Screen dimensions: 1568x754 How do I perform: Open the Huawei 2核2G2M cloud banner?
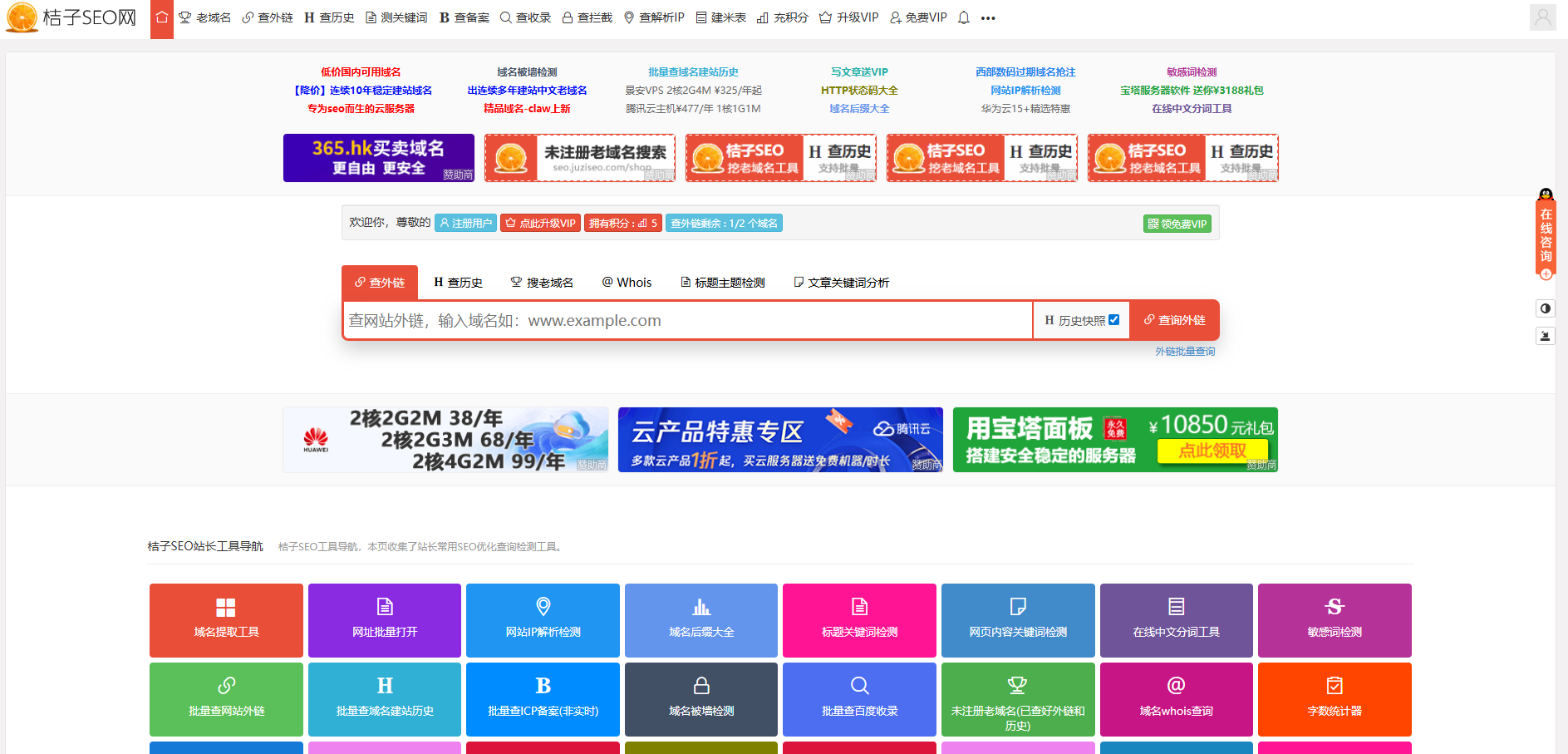click(445, 440)
